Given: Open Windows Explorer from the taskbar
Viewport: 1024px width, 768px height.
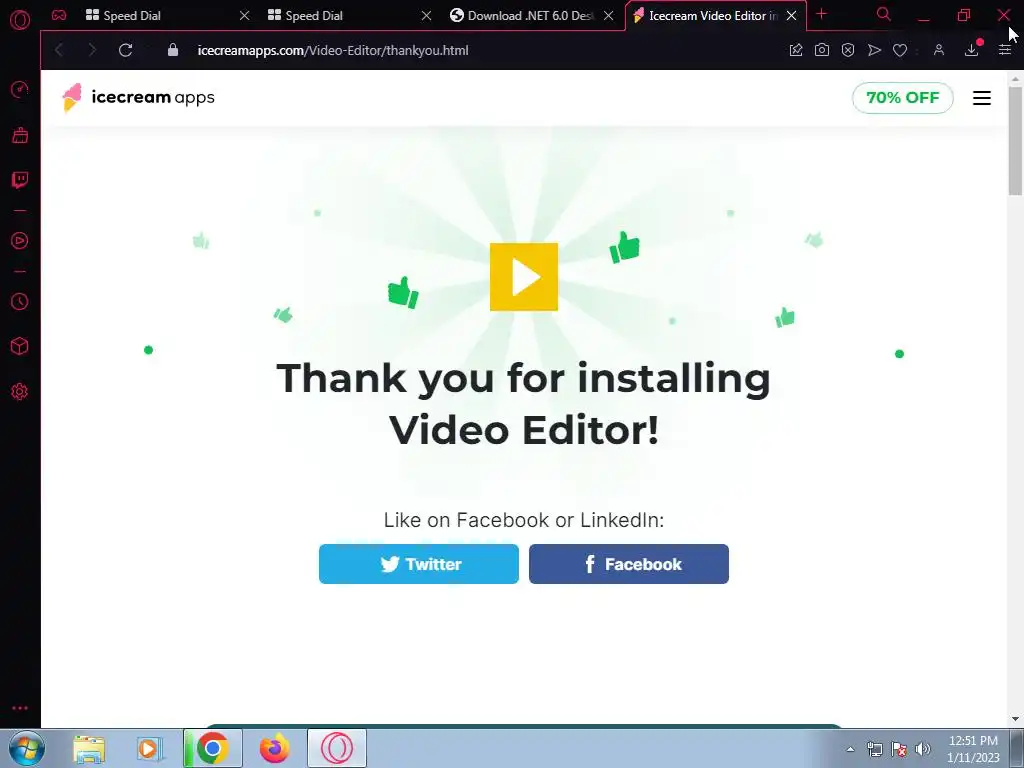Looking at the screenshot, I should [89, 748].
